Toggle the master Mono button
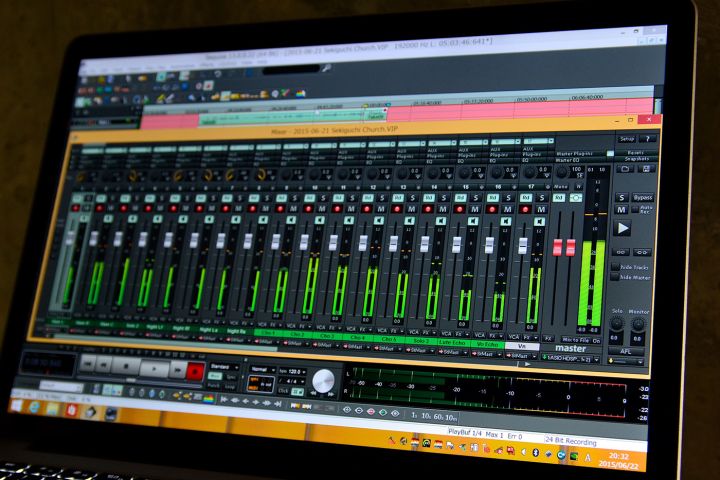This screenshot has width=720, height=480. click(x=560, y=186)
